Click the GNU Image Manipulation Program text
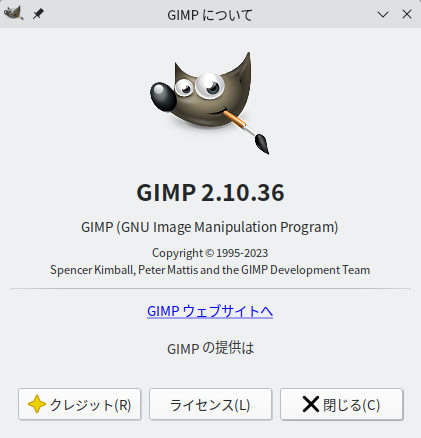The width and height of the screenshot is (421, 438). pos(210,227)
